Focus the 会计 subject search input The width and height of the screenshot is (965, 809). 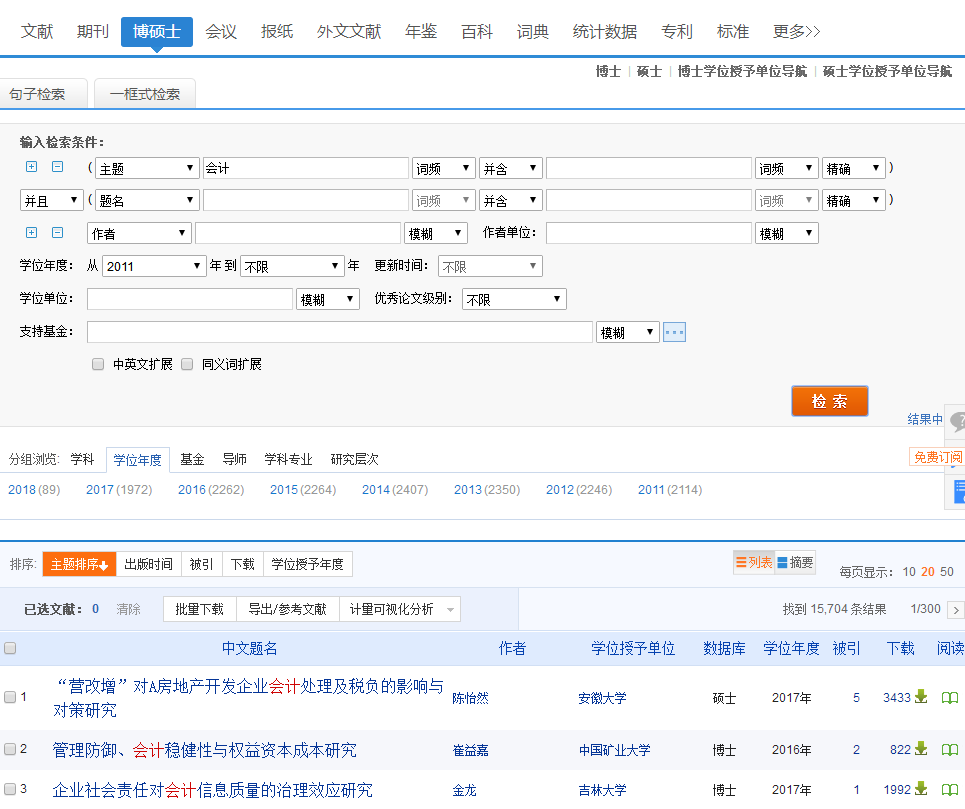click(x=306, y=168)
